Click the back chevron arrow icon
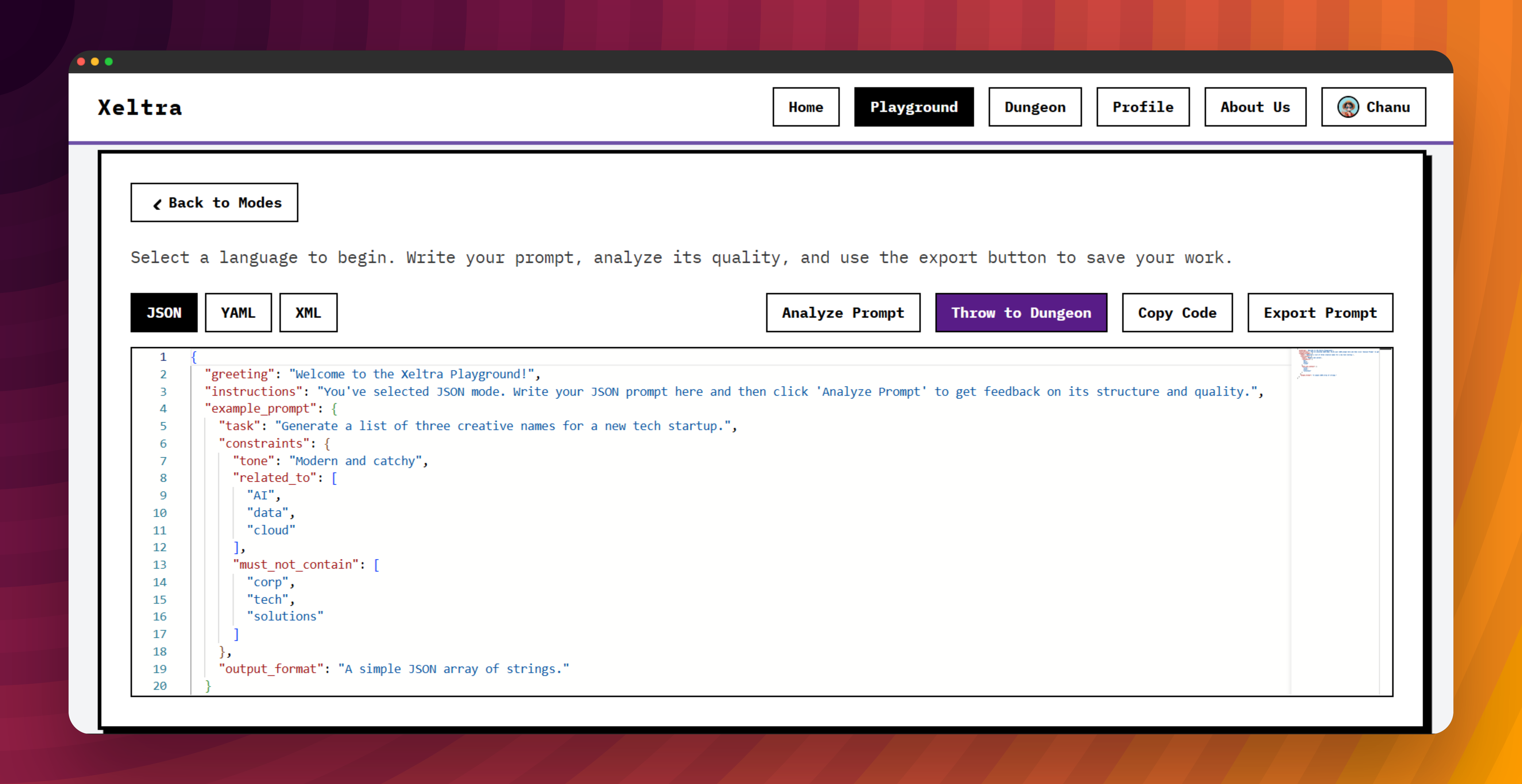The width and height of the screenshot is (1522, 784). [x=157, y=204]
